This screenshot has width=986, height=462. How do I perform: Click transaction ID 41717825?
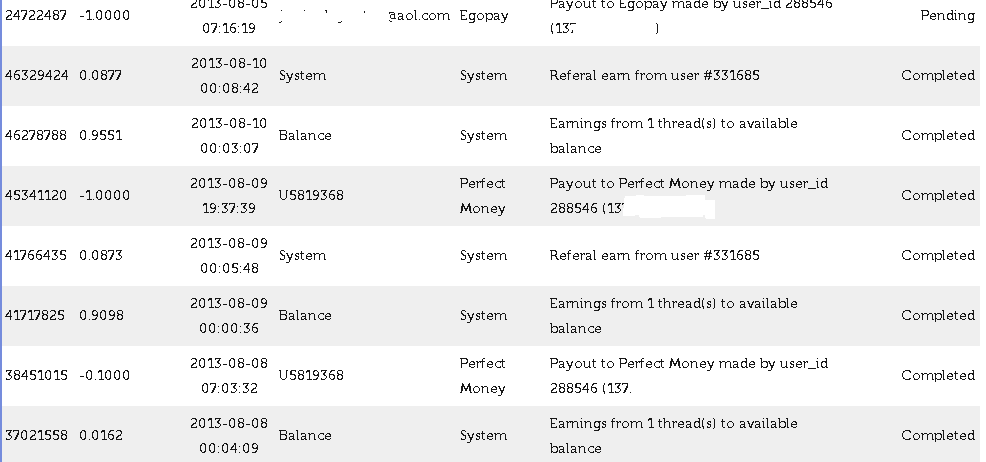point(36,316)
